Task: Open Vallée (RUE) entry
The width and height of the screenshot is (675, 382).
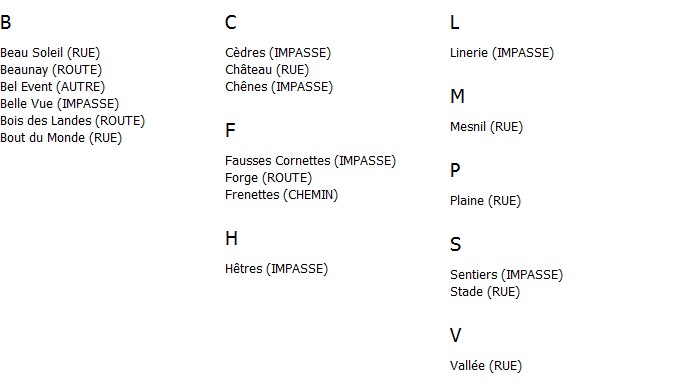Action: [x=486, y=366]
